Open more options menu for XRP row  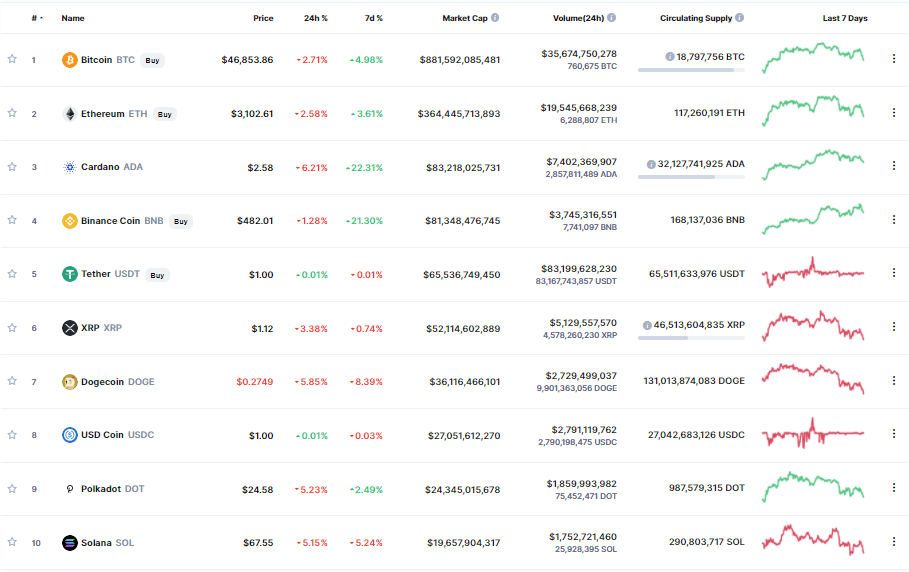[894, 327]
